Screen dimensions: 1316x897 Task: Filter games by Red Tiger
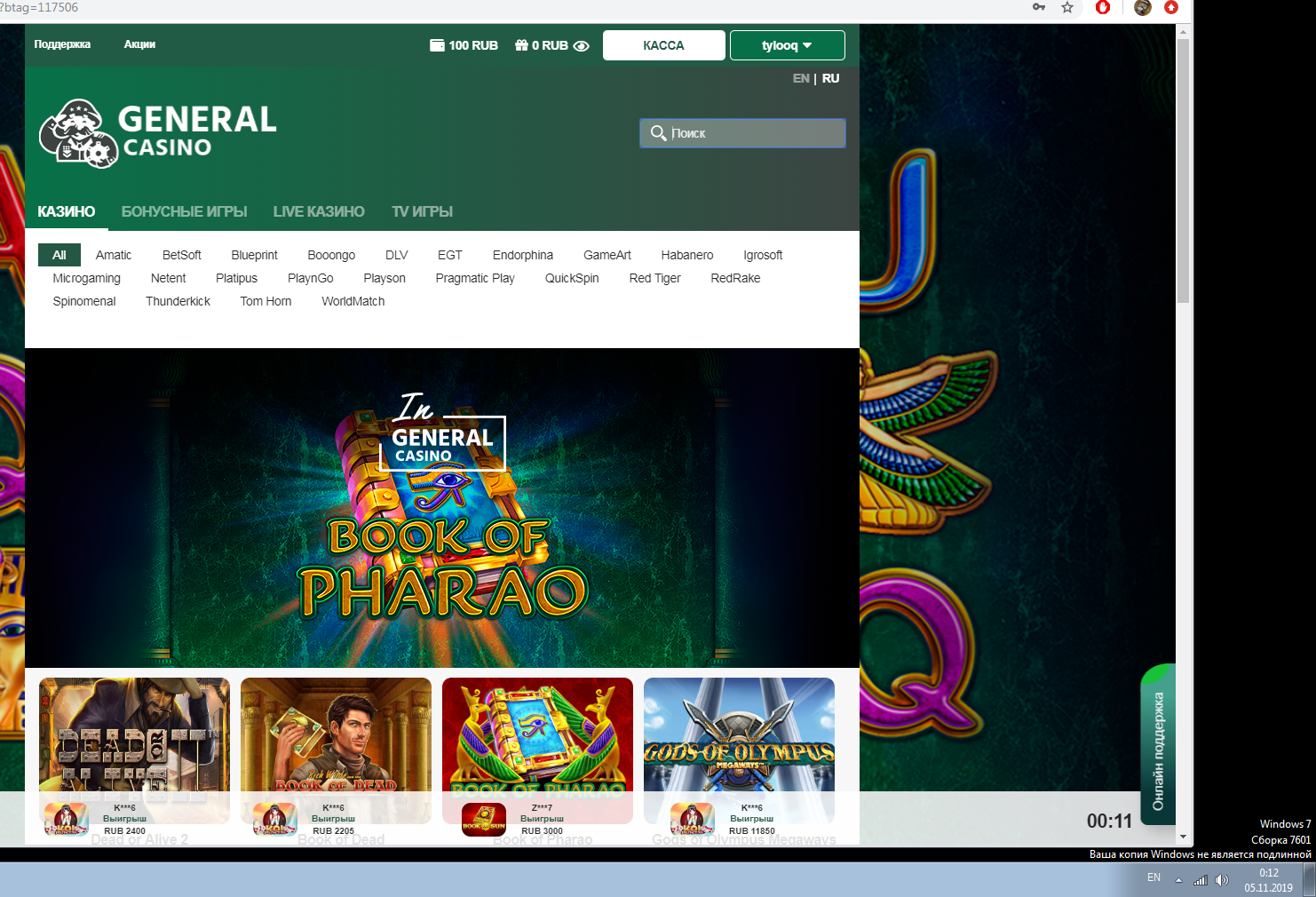pos(655,278)
